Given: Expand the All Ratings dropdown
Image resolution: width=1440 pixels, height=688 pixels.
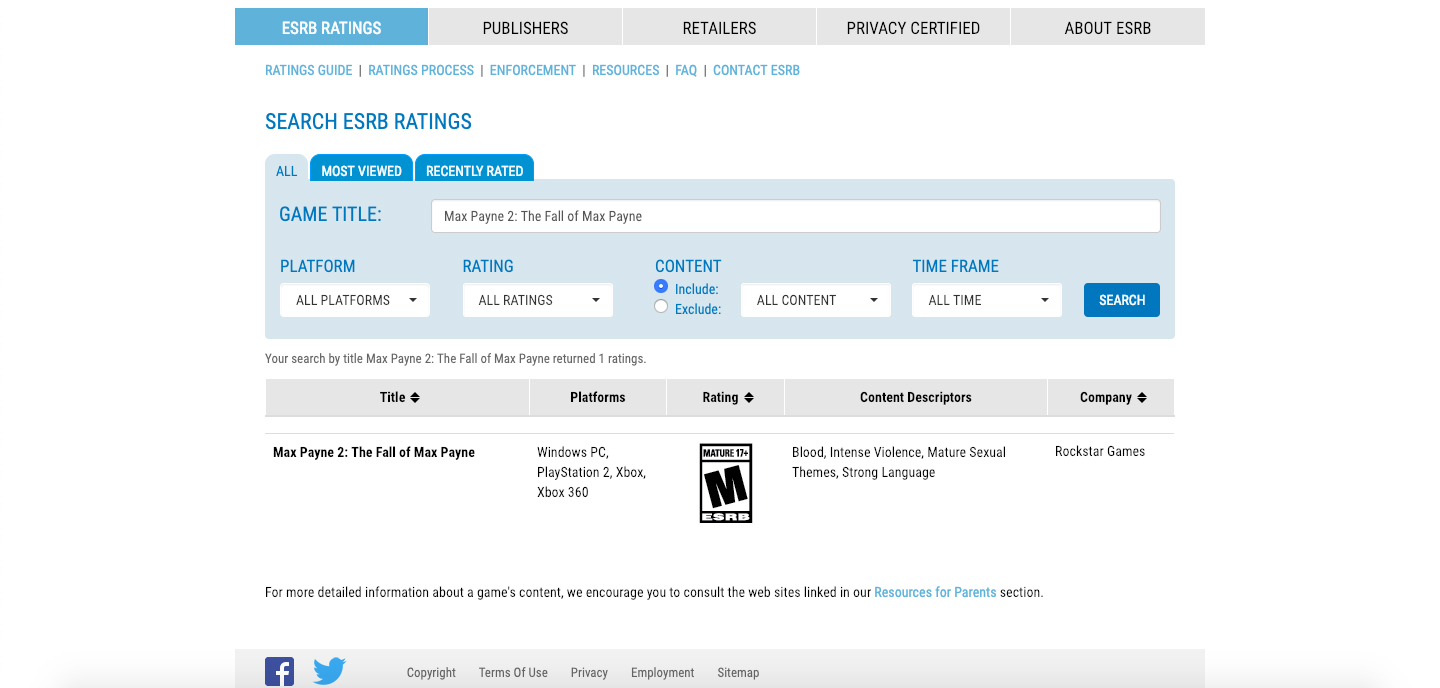Looking at the screenshot, I should click(538, 300).
